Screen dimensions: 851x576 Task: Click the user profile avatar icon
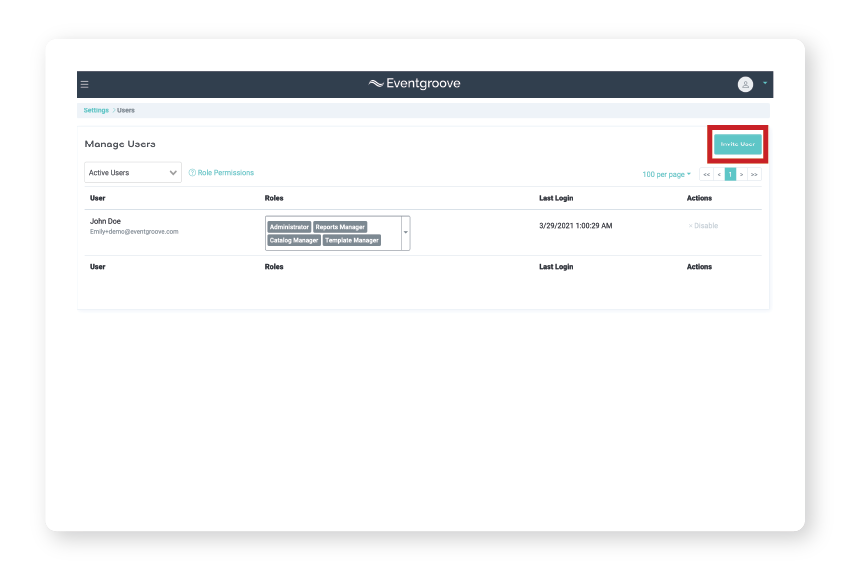coord(745,85)
